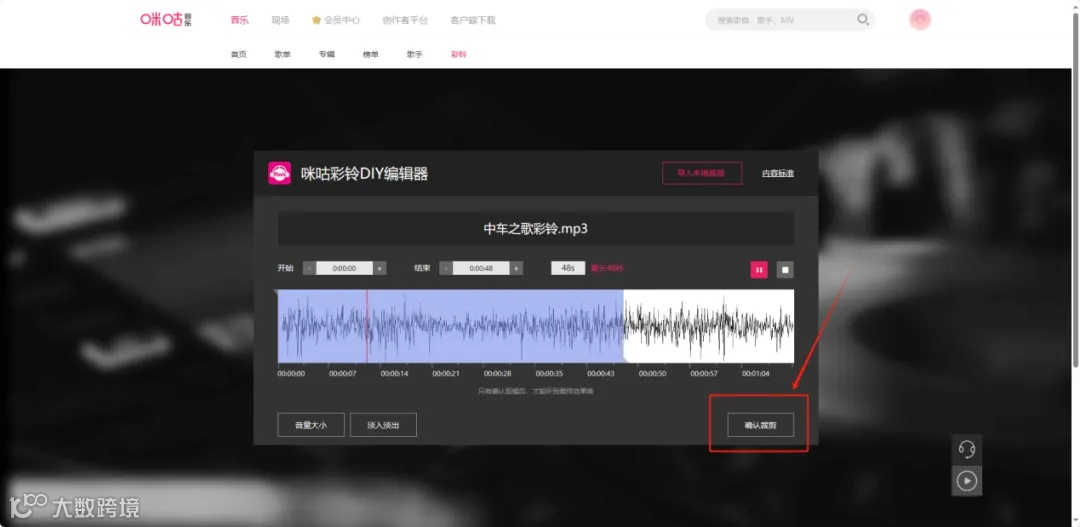Confirm the cut with 确认裁剪
1080x527 pixels.
(760, 425)
